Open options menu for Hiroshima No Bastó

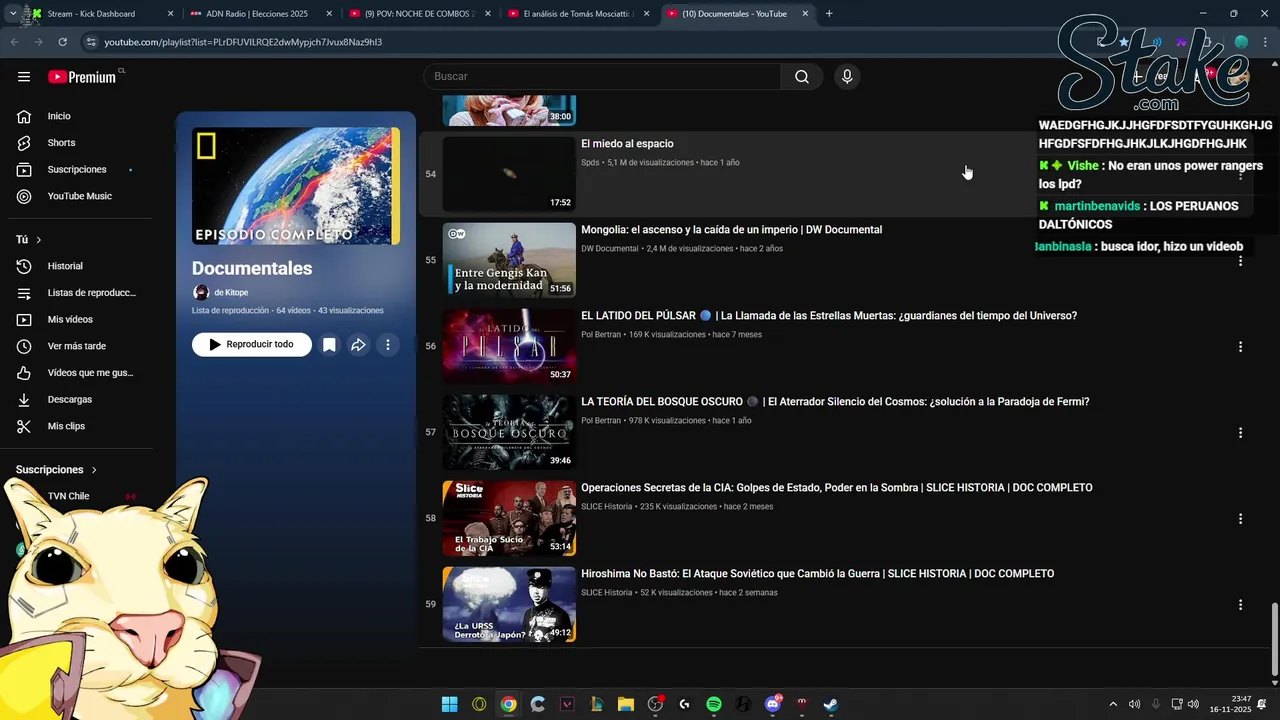pyautogui.click(x=1240, y=605)
